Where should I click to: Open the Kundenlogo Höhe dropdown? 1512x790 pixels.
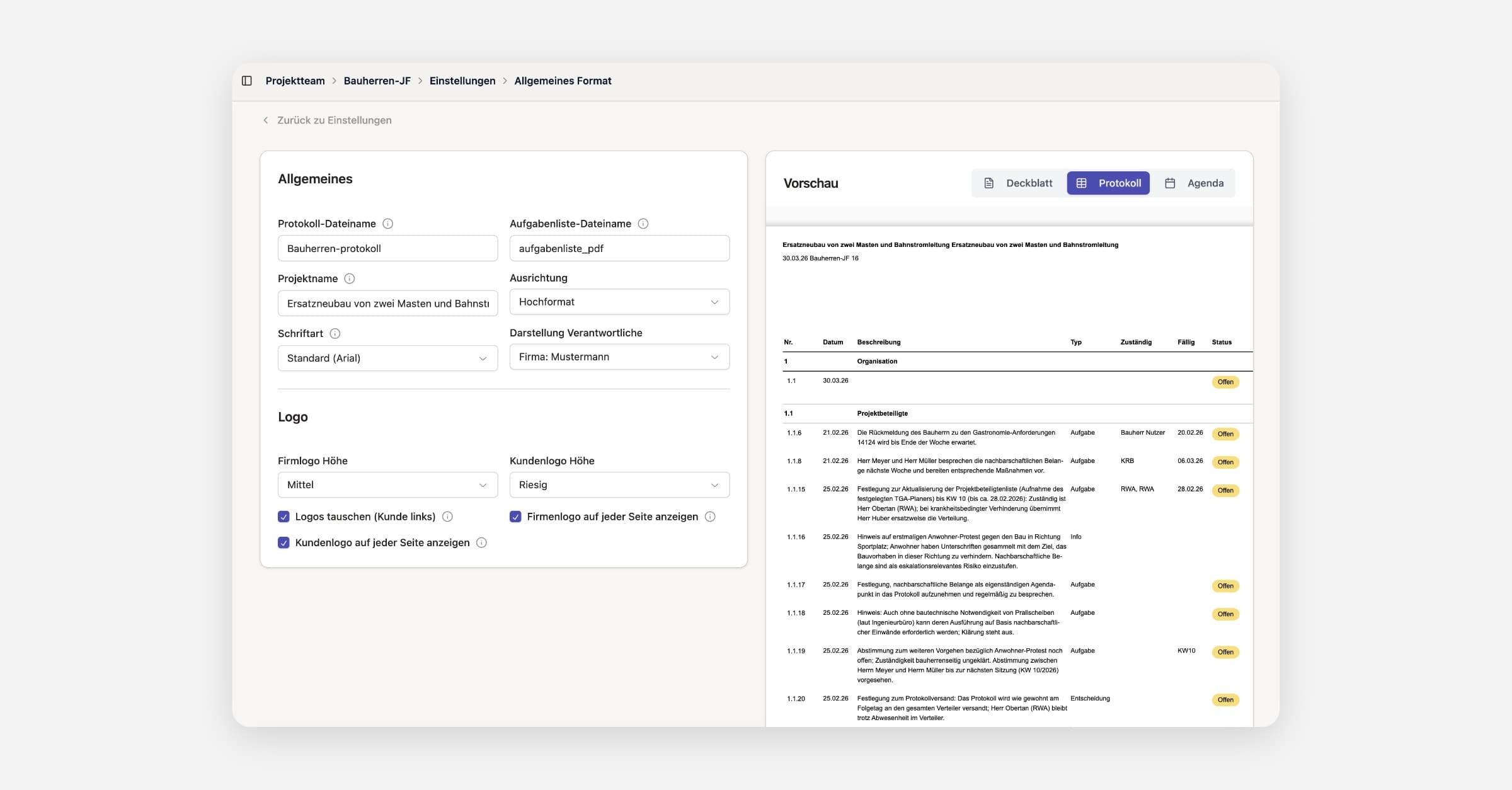[619, 484]
